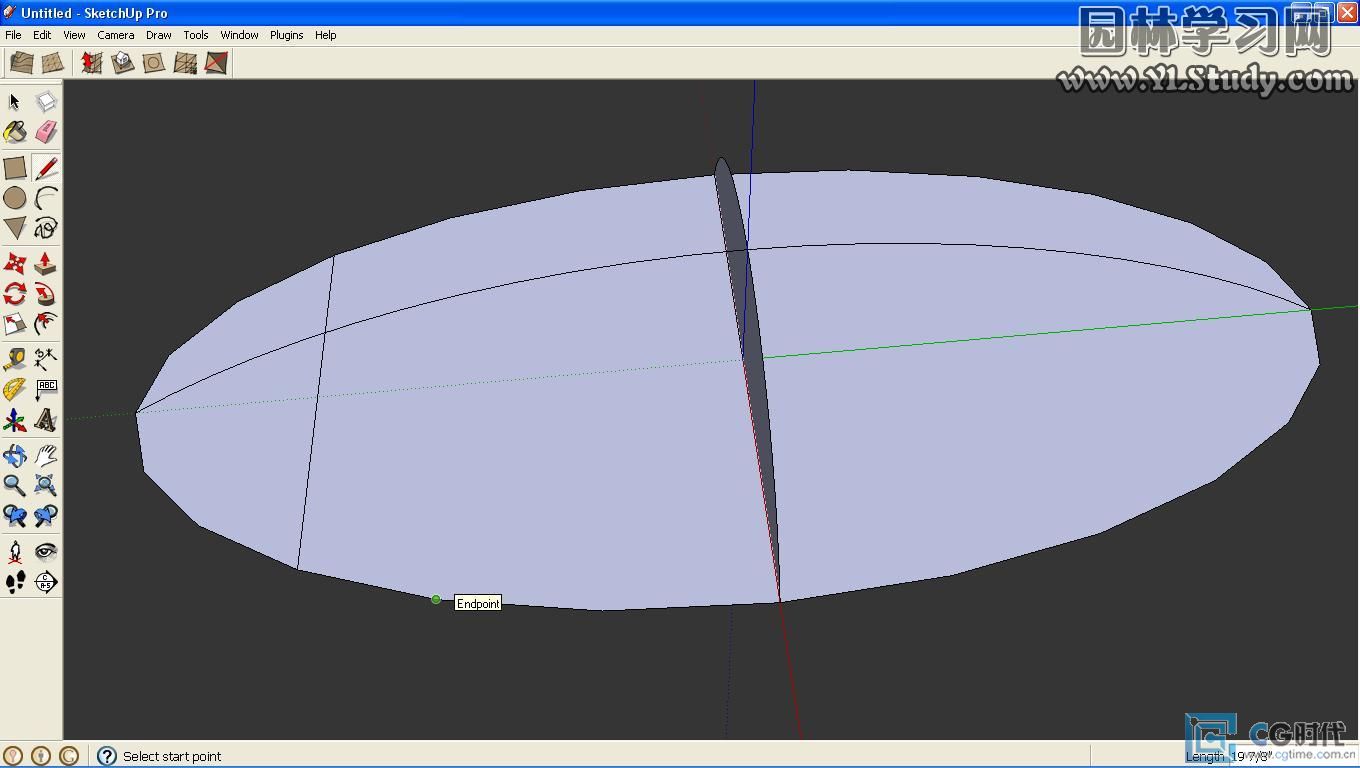The image size is (1360, 768).
Task: Select the 3D Text tool
Action: click(x=46, y=420)
